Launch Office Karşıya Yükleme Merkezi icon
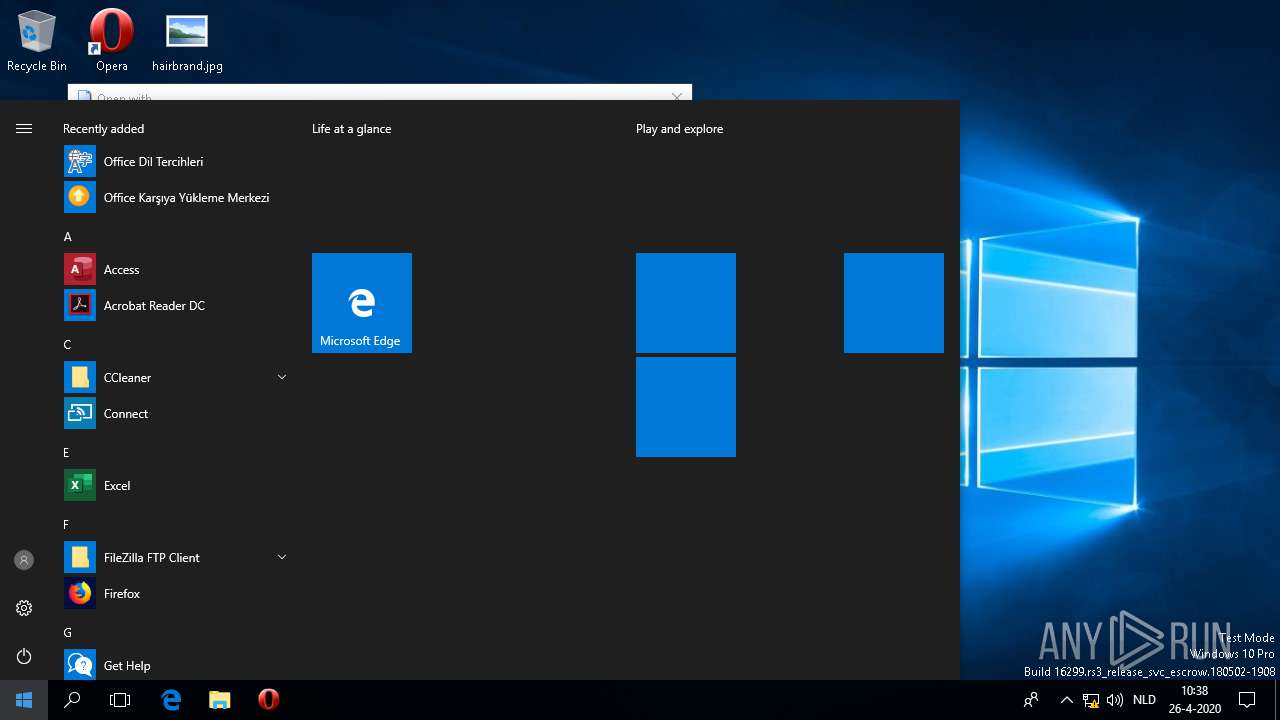Screen dimensions: 1280x720 [80, 198]
